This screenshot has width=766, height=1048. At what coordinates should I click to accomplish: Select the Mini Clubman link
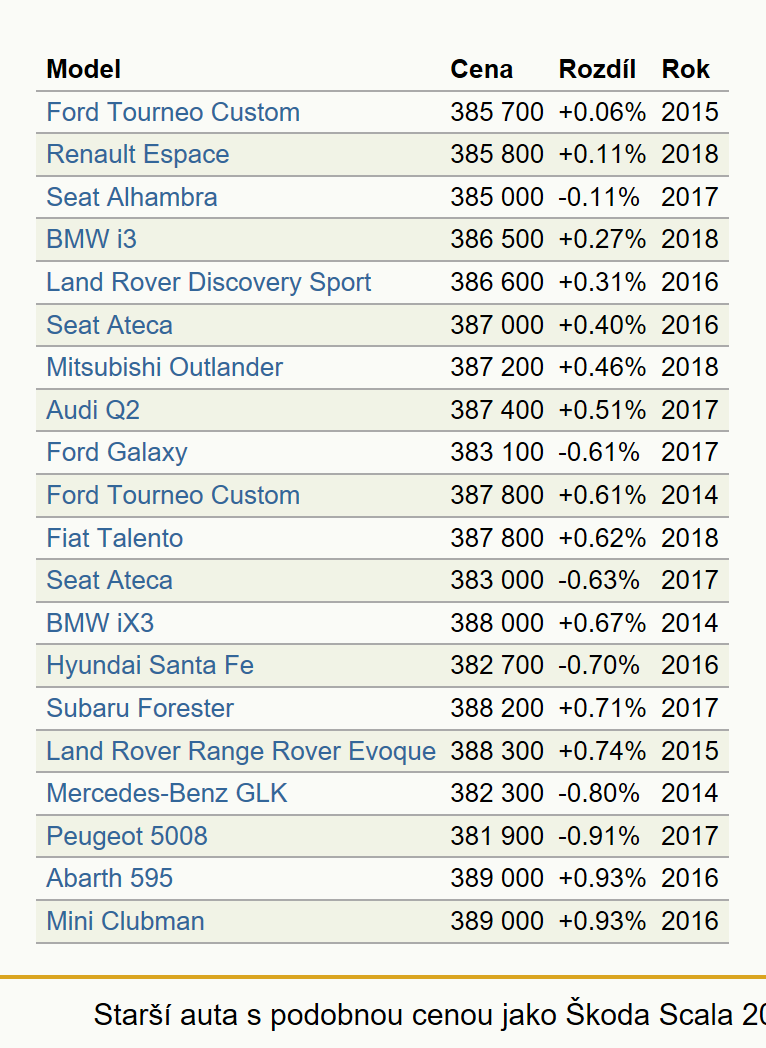pos(125,921)
